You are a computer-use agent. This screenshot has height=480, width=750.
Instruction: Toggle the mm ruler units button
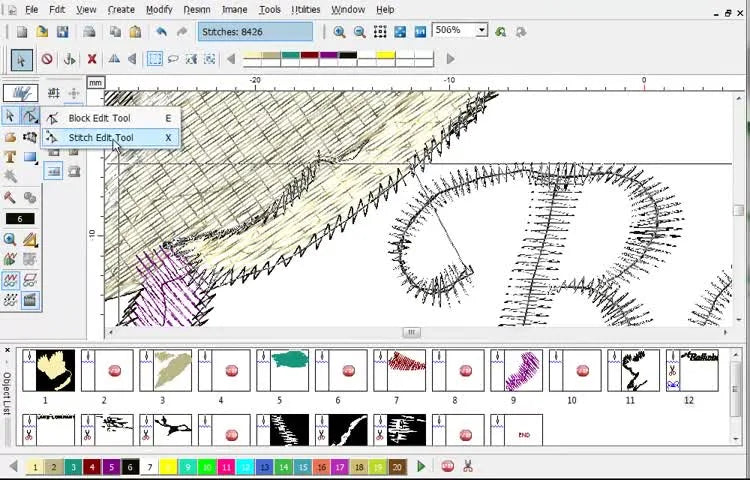pyautogui.click(x=95, y=83)
